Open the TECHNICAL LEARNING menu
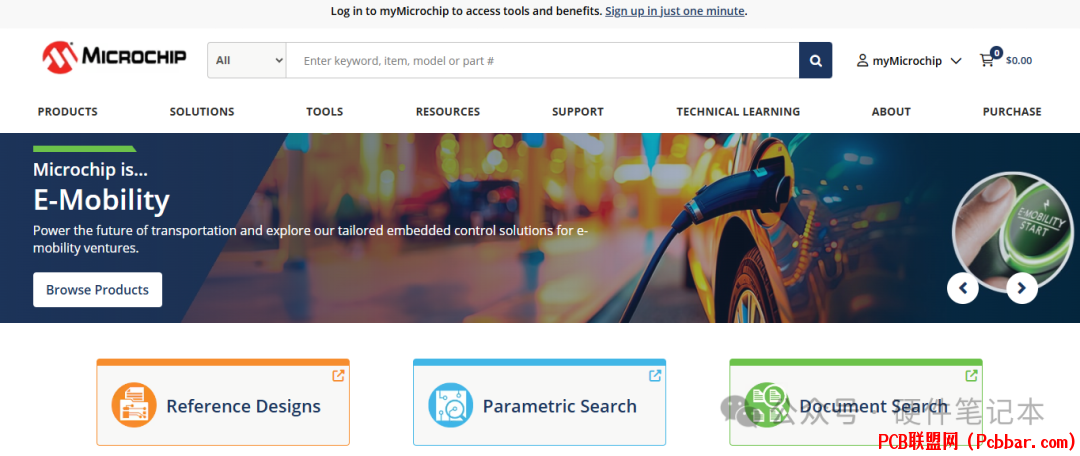The width and height of the screenshot is (1080, 456). (x=738, y=112)
